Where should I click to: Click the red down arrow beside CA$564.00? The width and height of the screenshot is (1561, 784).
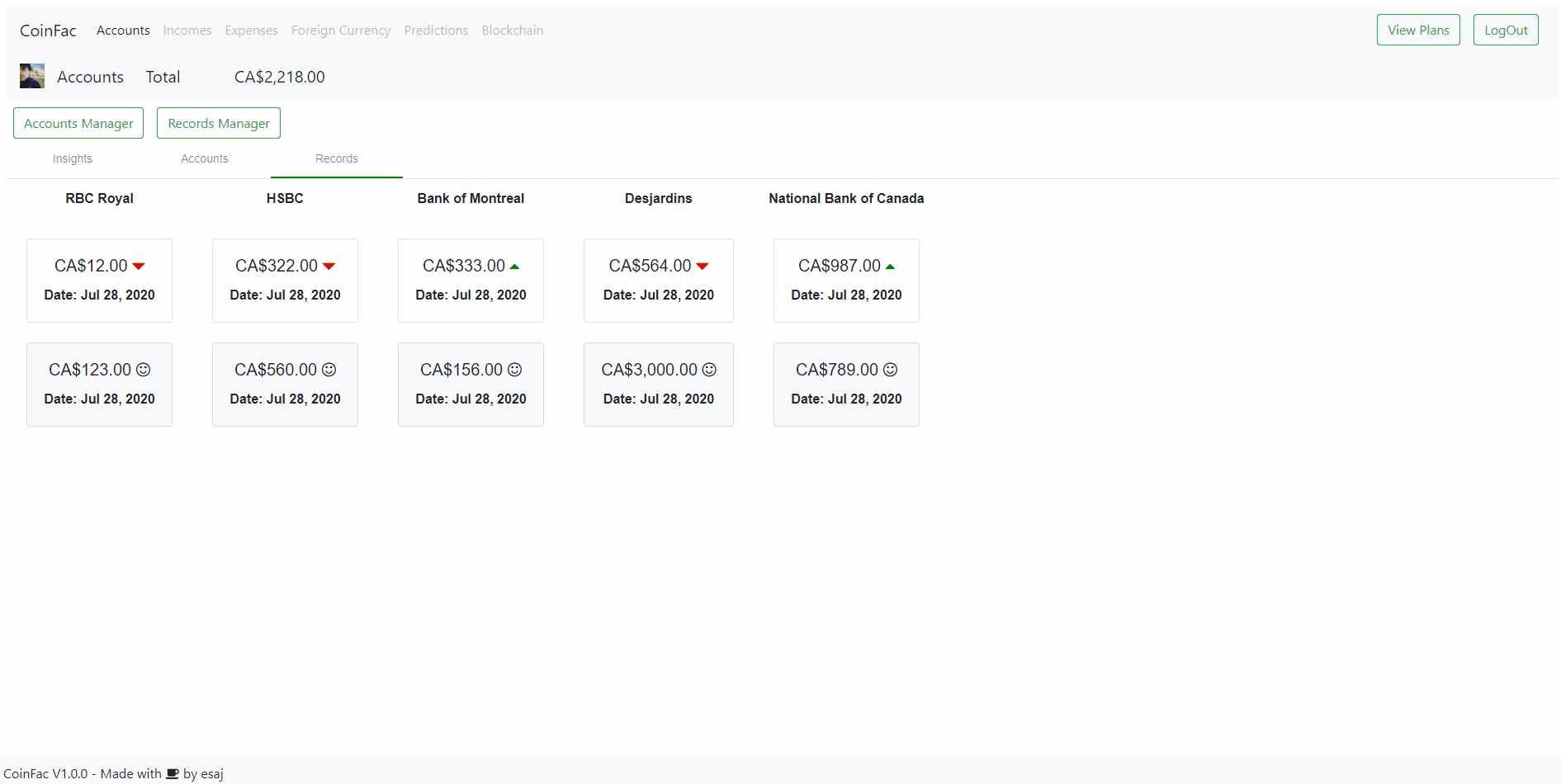click(702, 267)
